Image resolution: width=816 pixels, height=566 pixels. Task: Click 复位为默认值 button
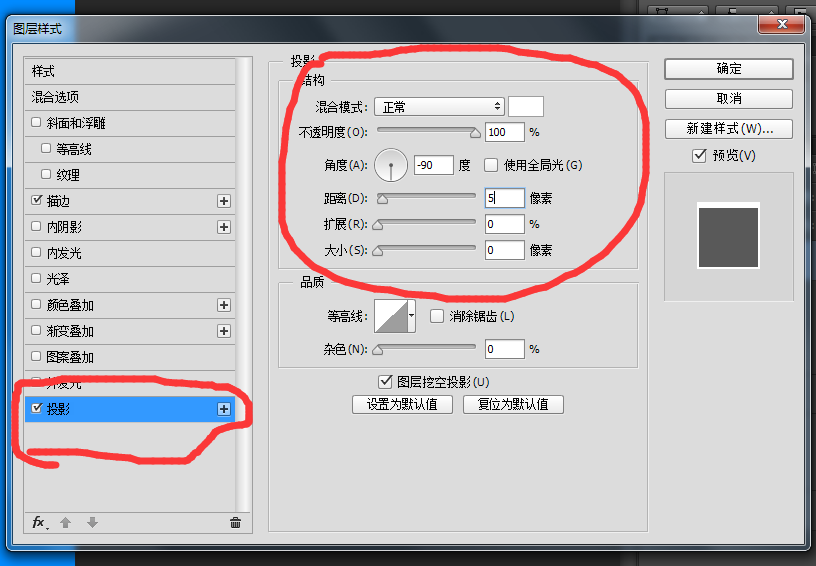(x=513, y=405)
